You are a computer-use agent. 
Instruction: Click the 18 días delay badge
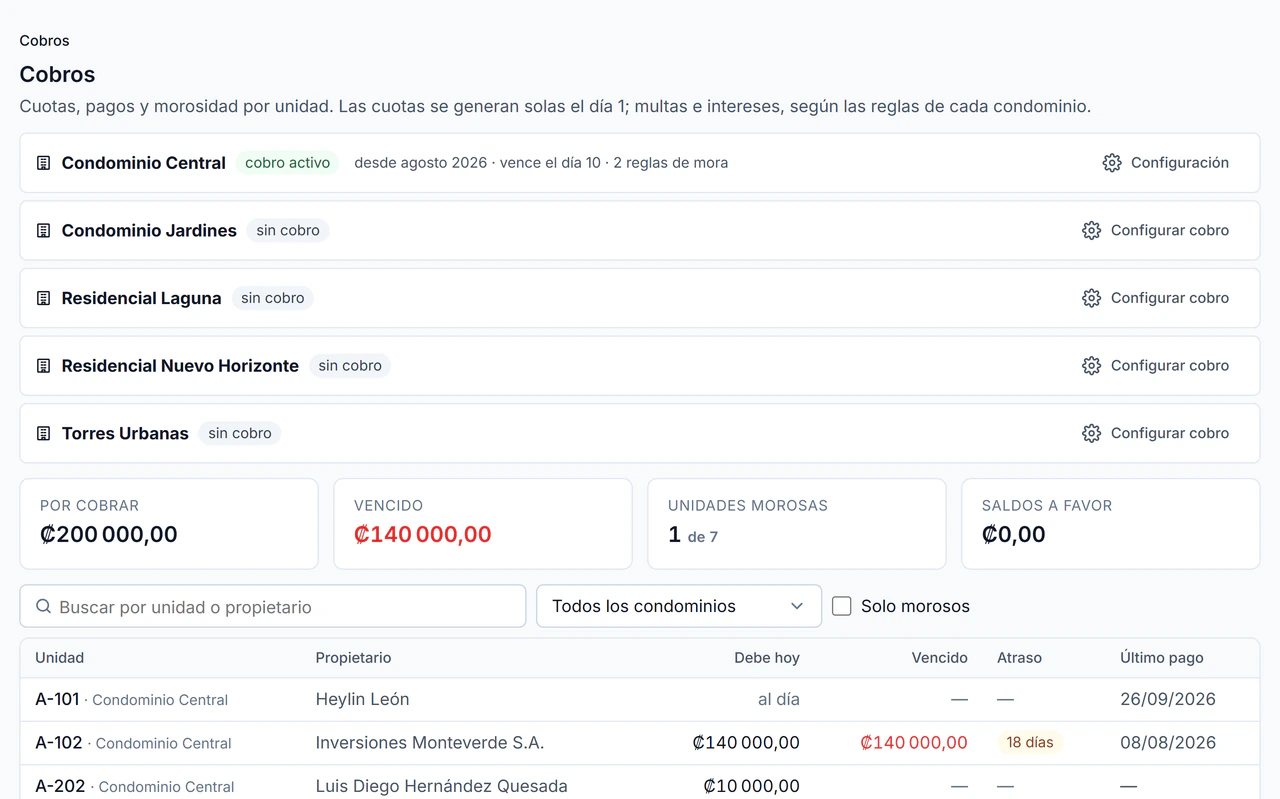1030,743
